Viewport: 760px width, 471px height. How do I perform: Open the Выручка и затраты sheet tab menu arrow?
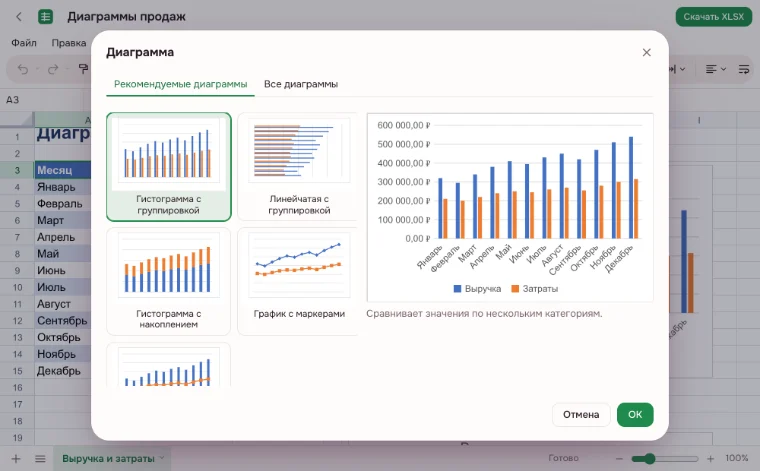click(x=162, y=458)
